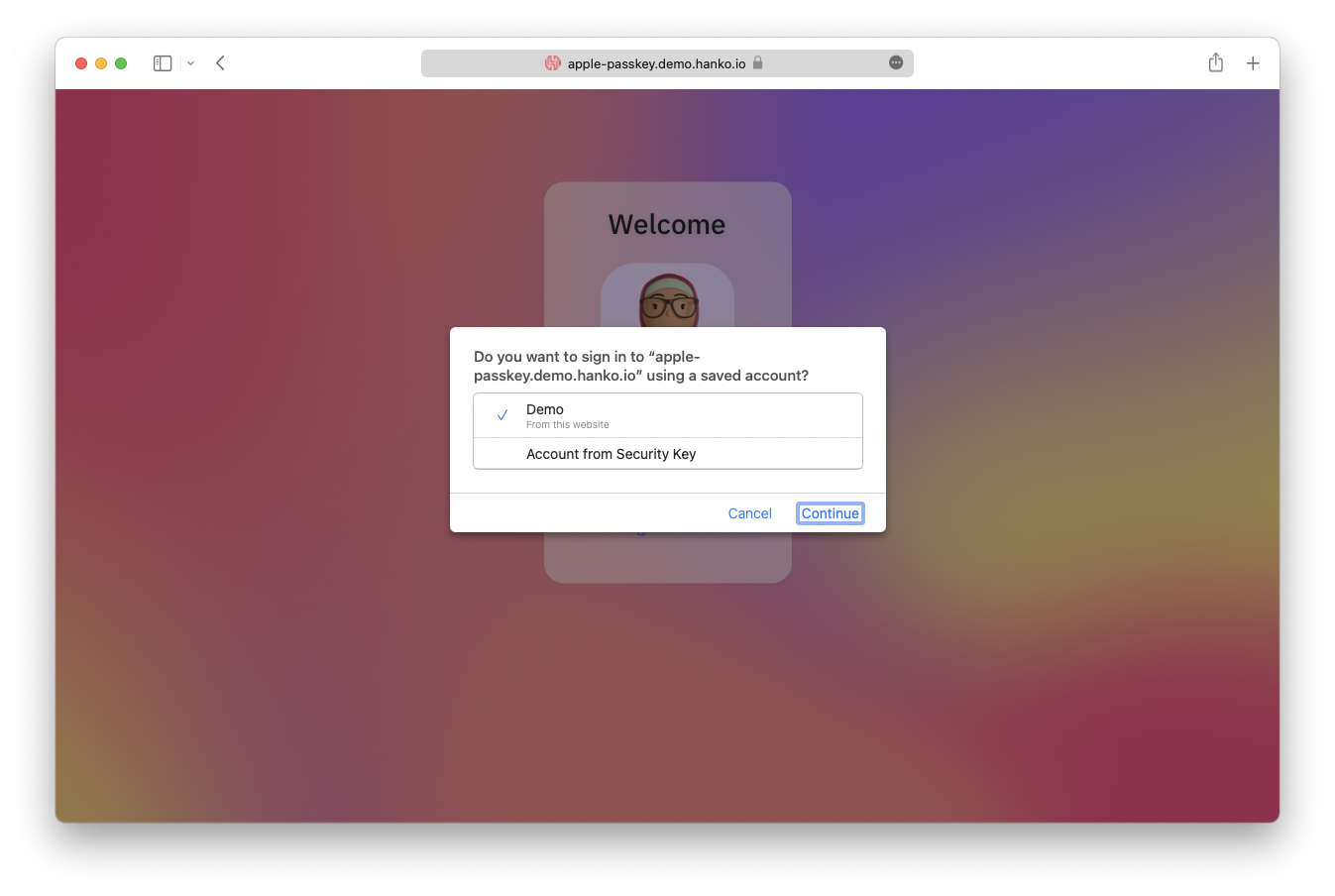Open a new tab with plus button
The height and width of the screenshot is (896, 1335).
pos(1253,63)
